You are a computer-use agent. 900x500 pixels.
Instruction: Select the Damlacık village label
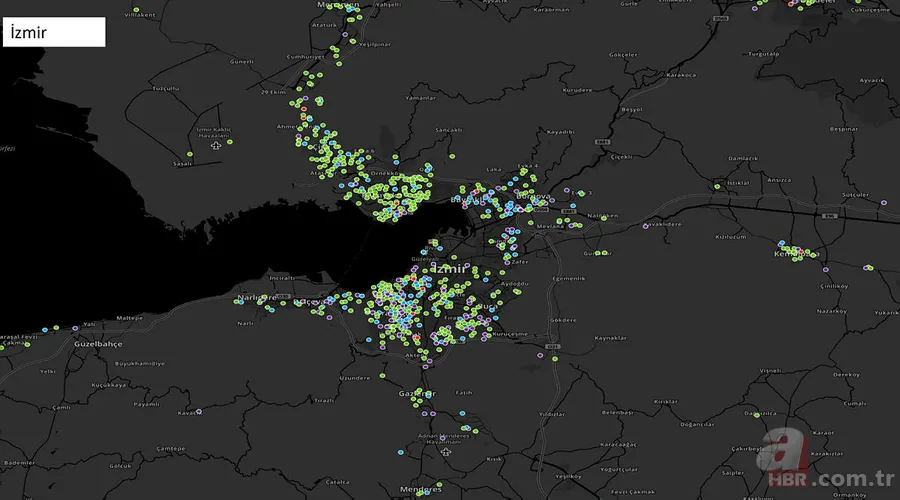(x=743, y=158)
